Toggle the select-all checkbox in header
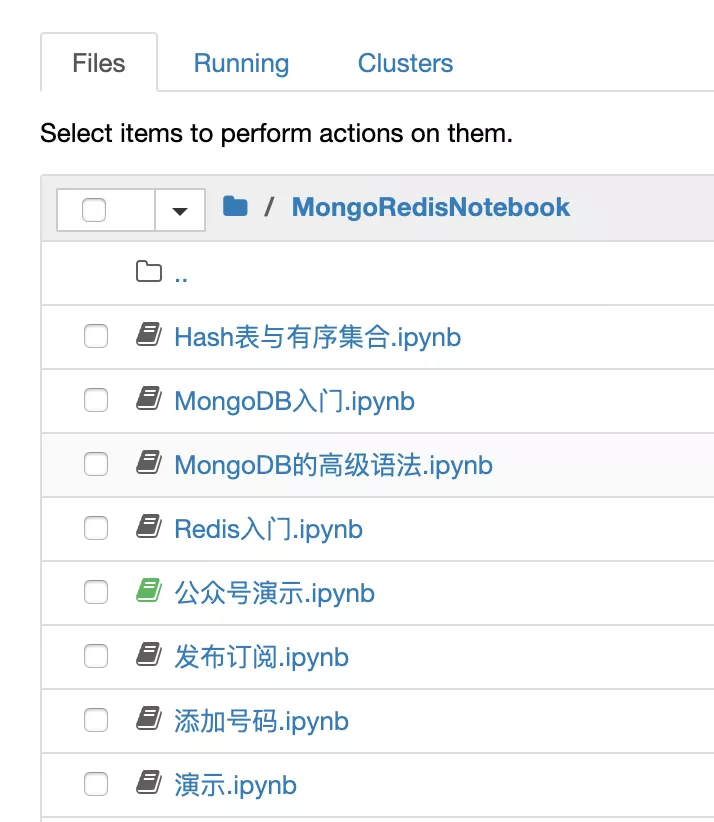Image resolution: width=714 pixels, height=822 pixels. (94, 210)
